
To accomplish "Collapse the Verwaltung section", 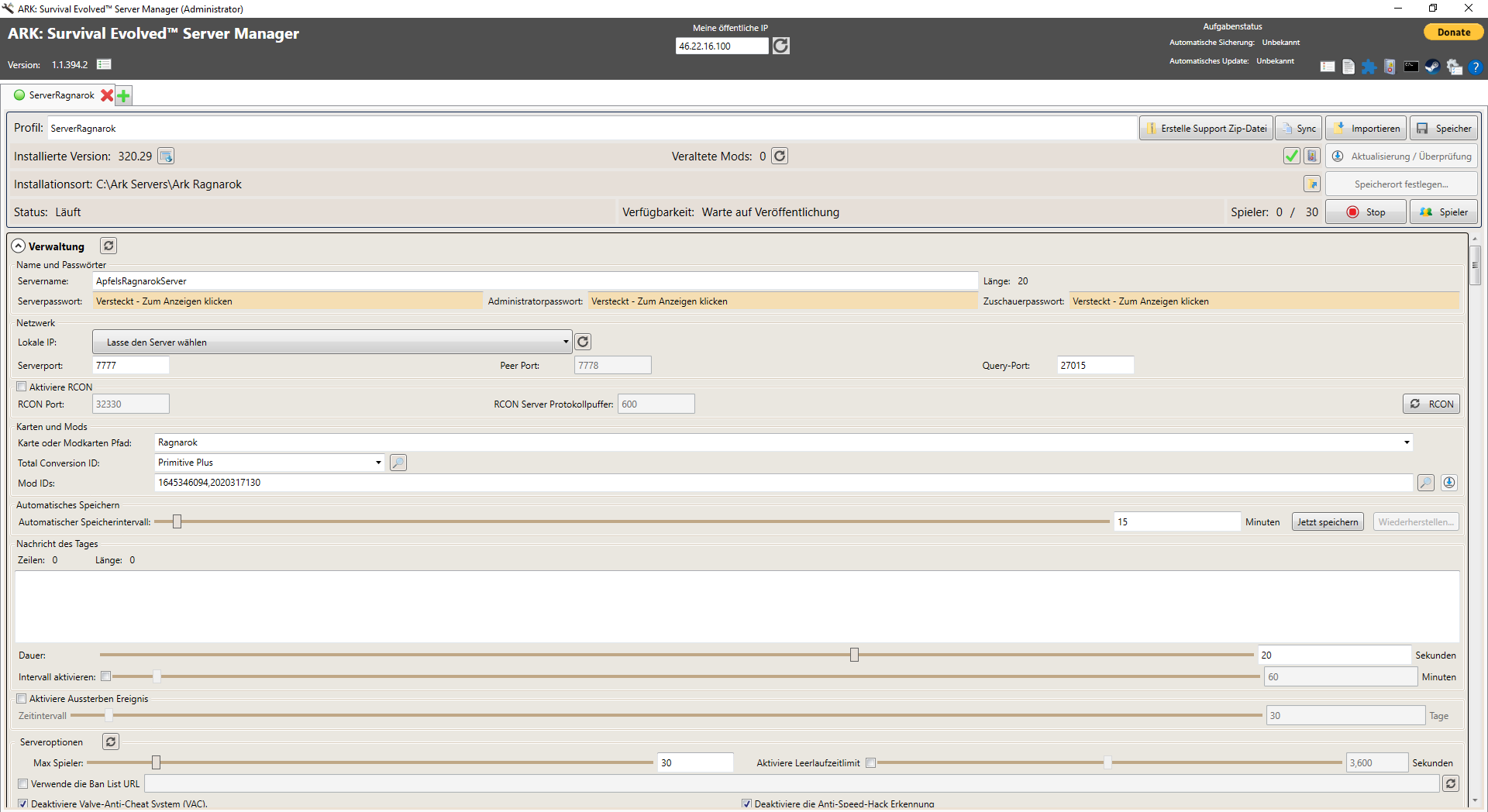I will click(x=19, y=246).
